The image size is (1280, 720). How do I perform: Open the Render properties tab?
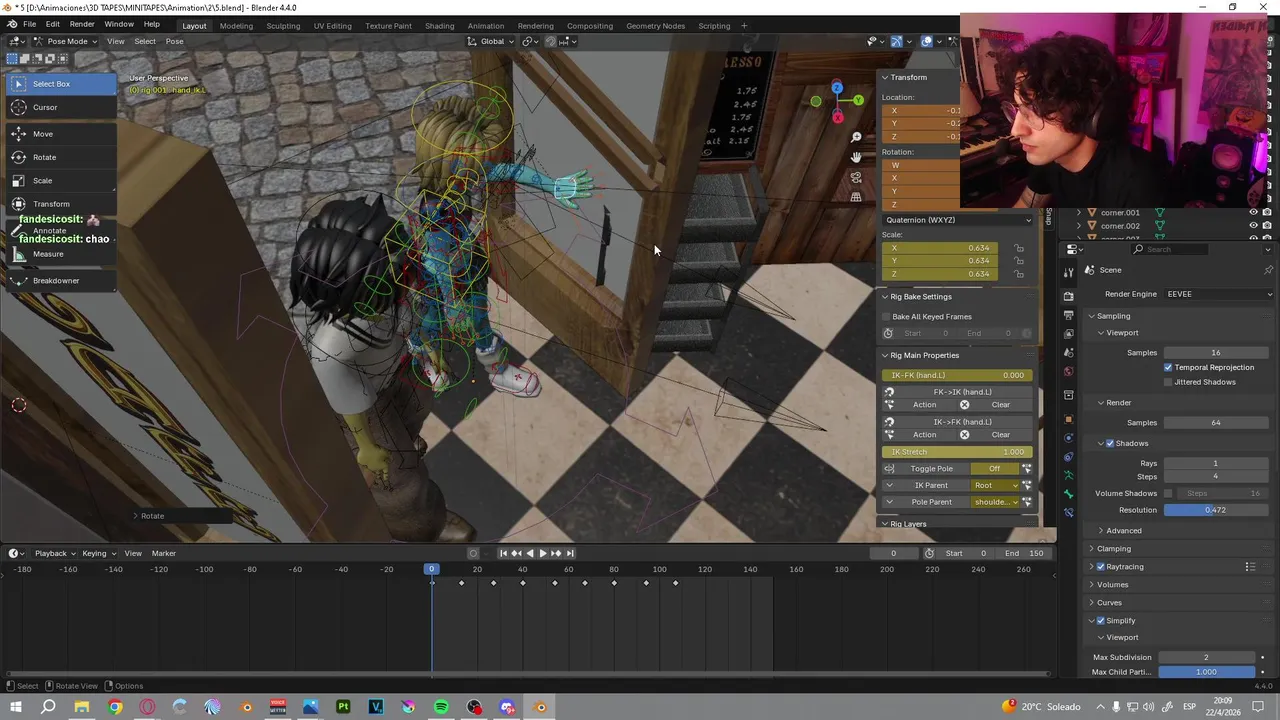click(x=1068, y=296)
